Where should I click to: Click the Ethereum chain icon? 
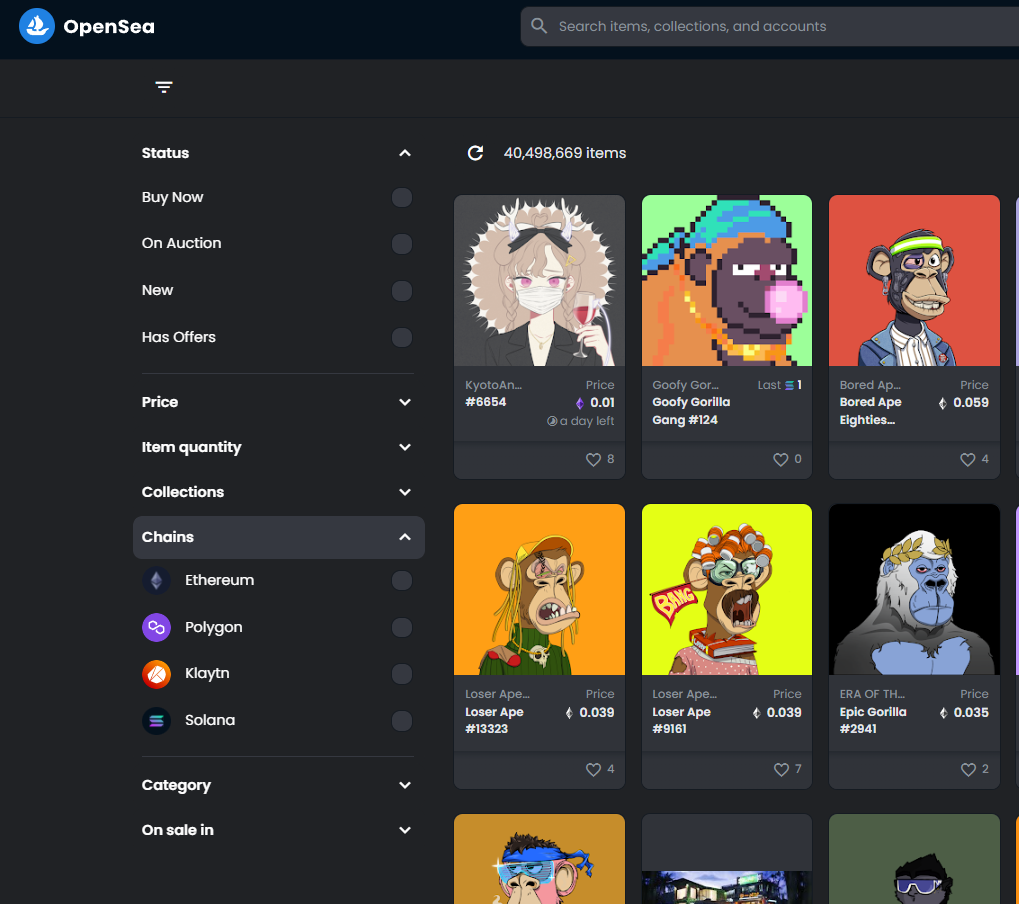coord(157,580)
